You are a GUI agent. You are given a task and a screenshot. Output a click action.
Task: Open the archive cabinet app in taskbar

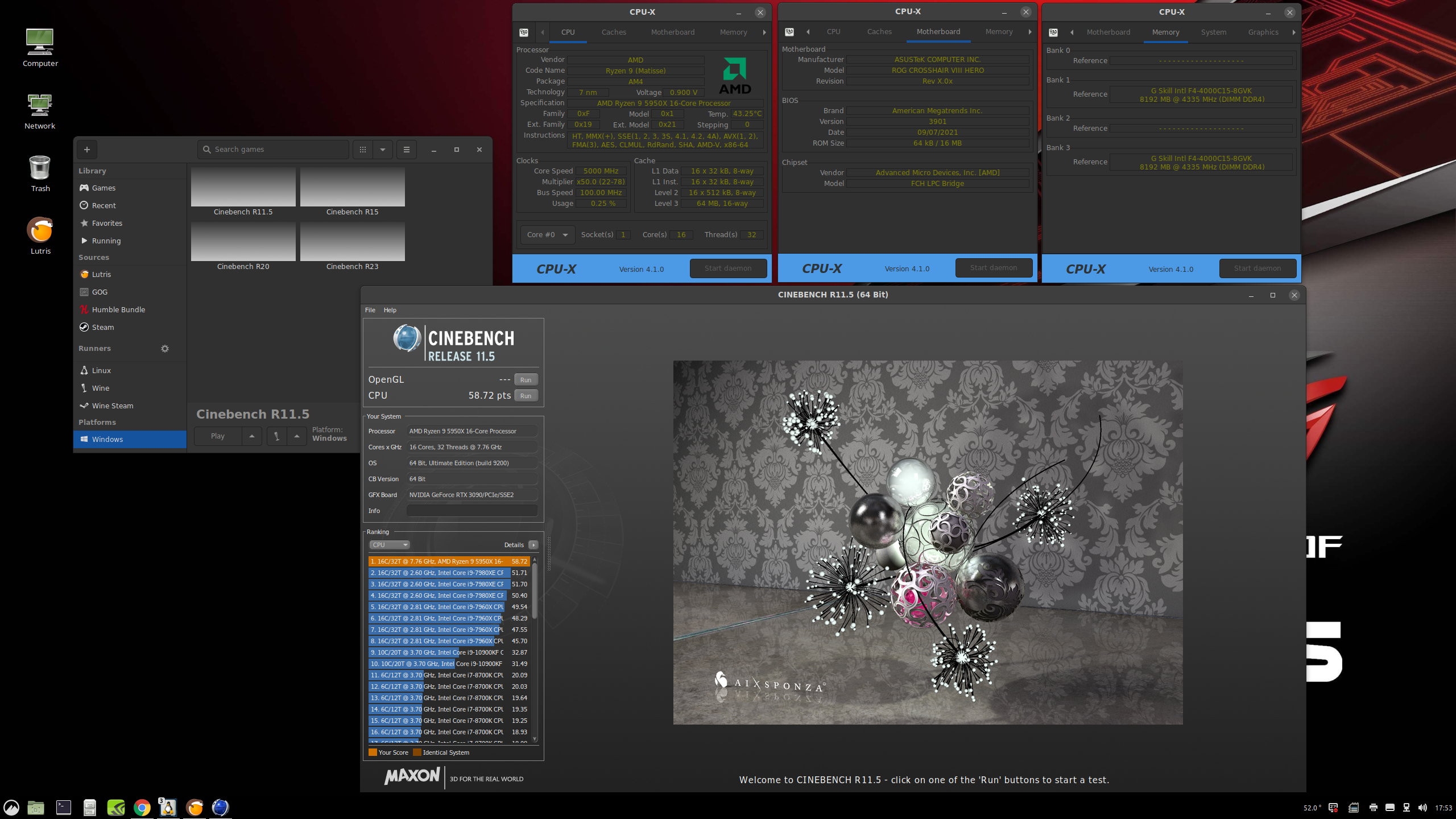(x=90, y=807)
